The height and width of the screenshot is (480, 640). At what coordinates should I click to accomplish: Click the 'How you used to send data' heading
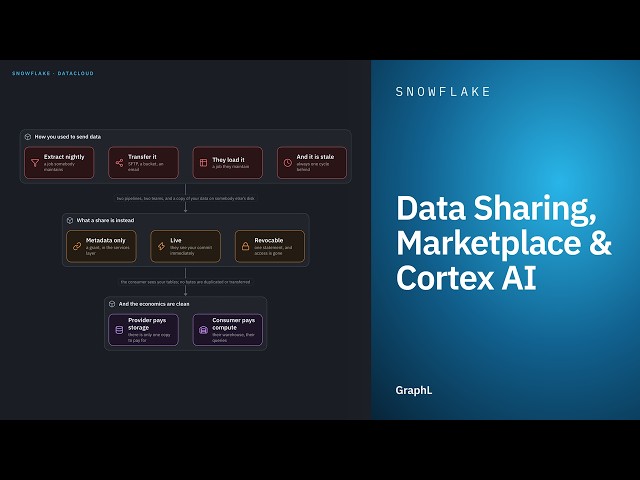[68, 137]
